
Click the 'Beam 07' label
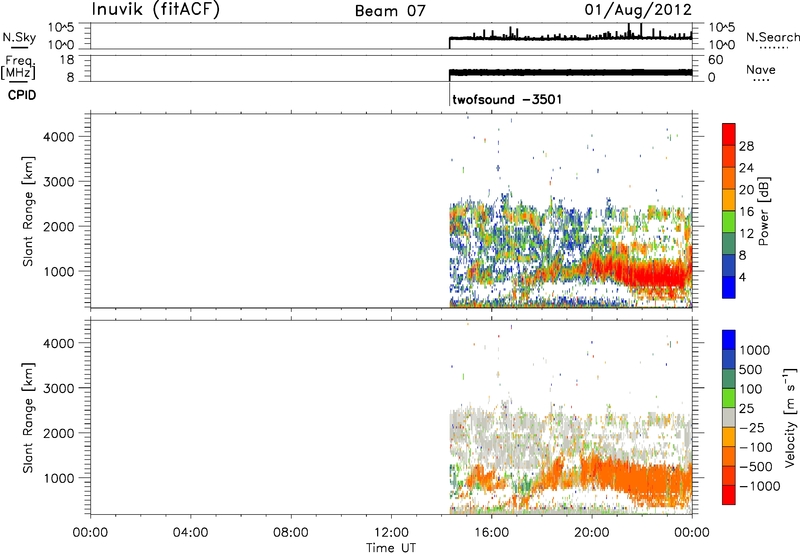pos(390,11)
